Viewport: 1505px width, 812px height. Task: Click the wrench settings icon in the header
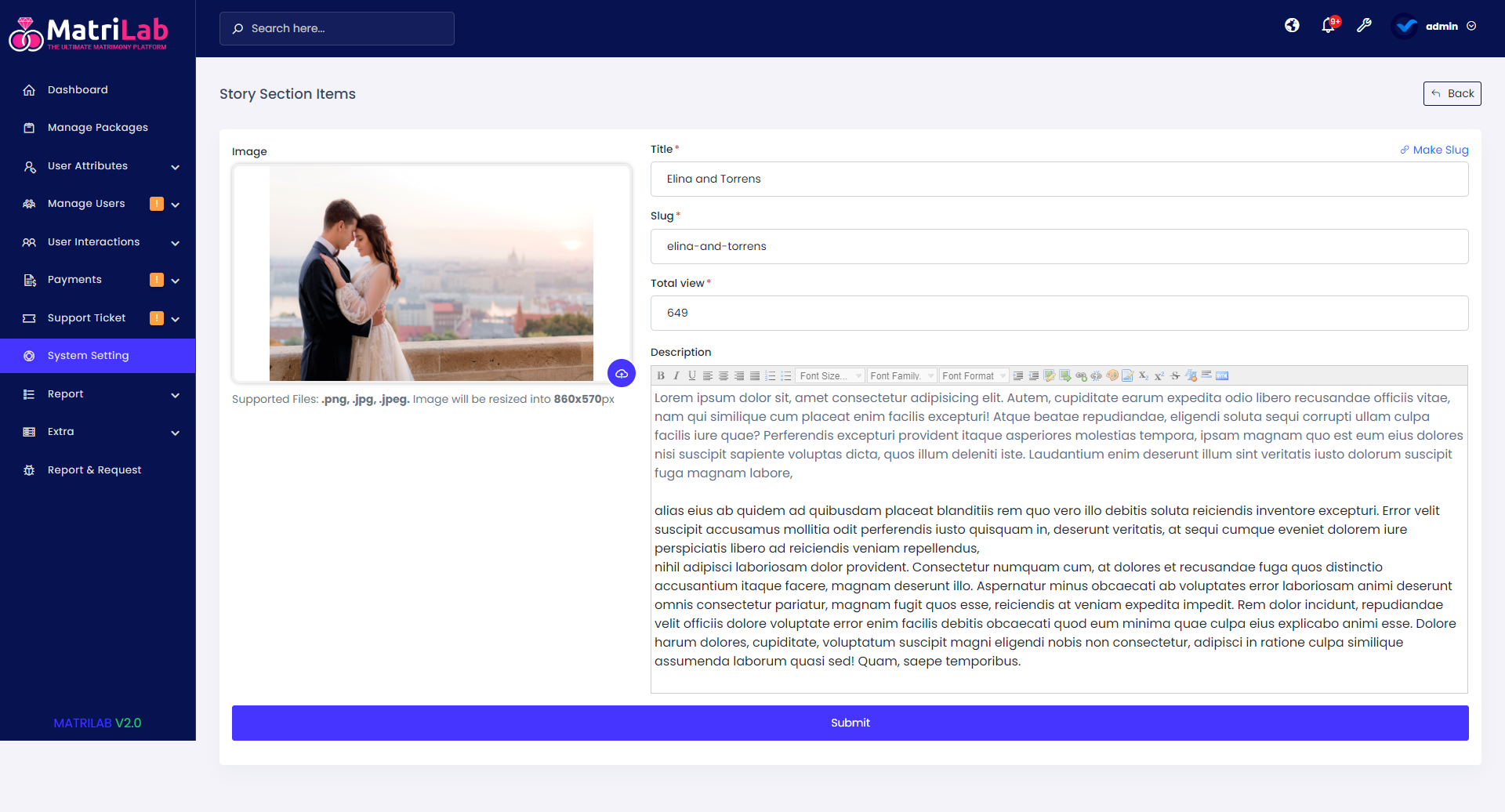(1365, 25)
